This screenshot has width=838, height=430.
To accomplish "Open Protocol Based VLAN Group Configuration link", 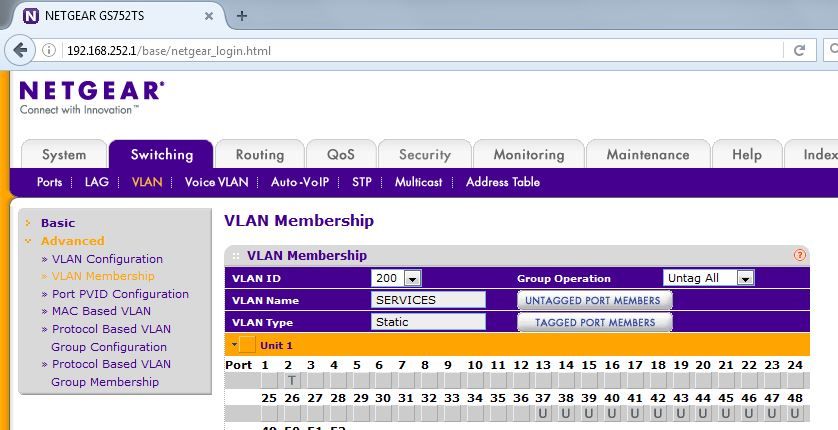I will pos(111,338).
